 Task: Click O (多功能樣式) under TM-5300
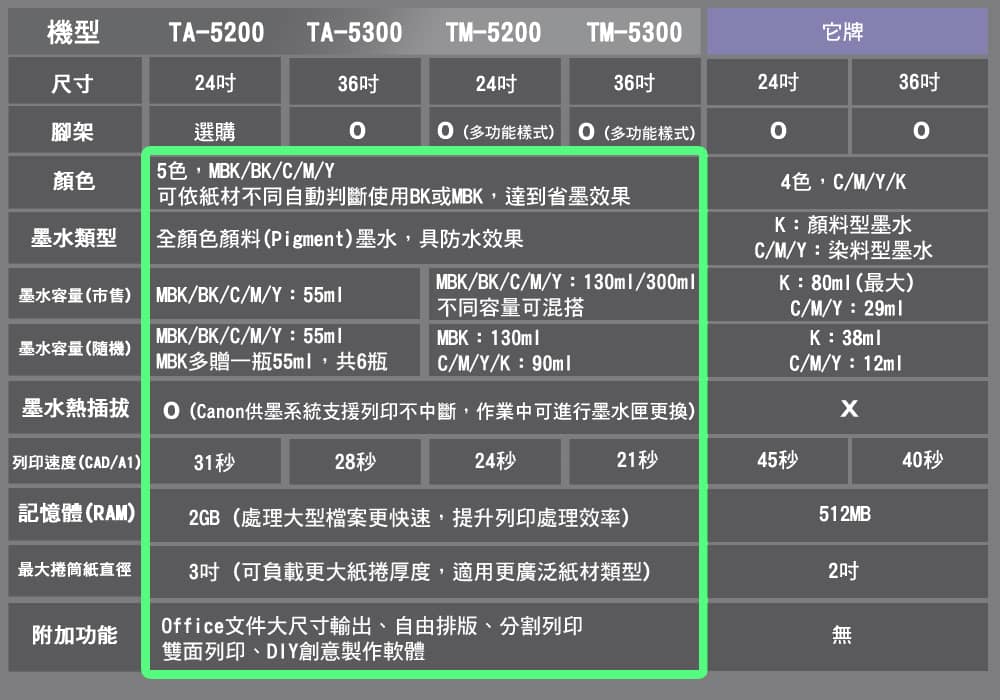635,131
